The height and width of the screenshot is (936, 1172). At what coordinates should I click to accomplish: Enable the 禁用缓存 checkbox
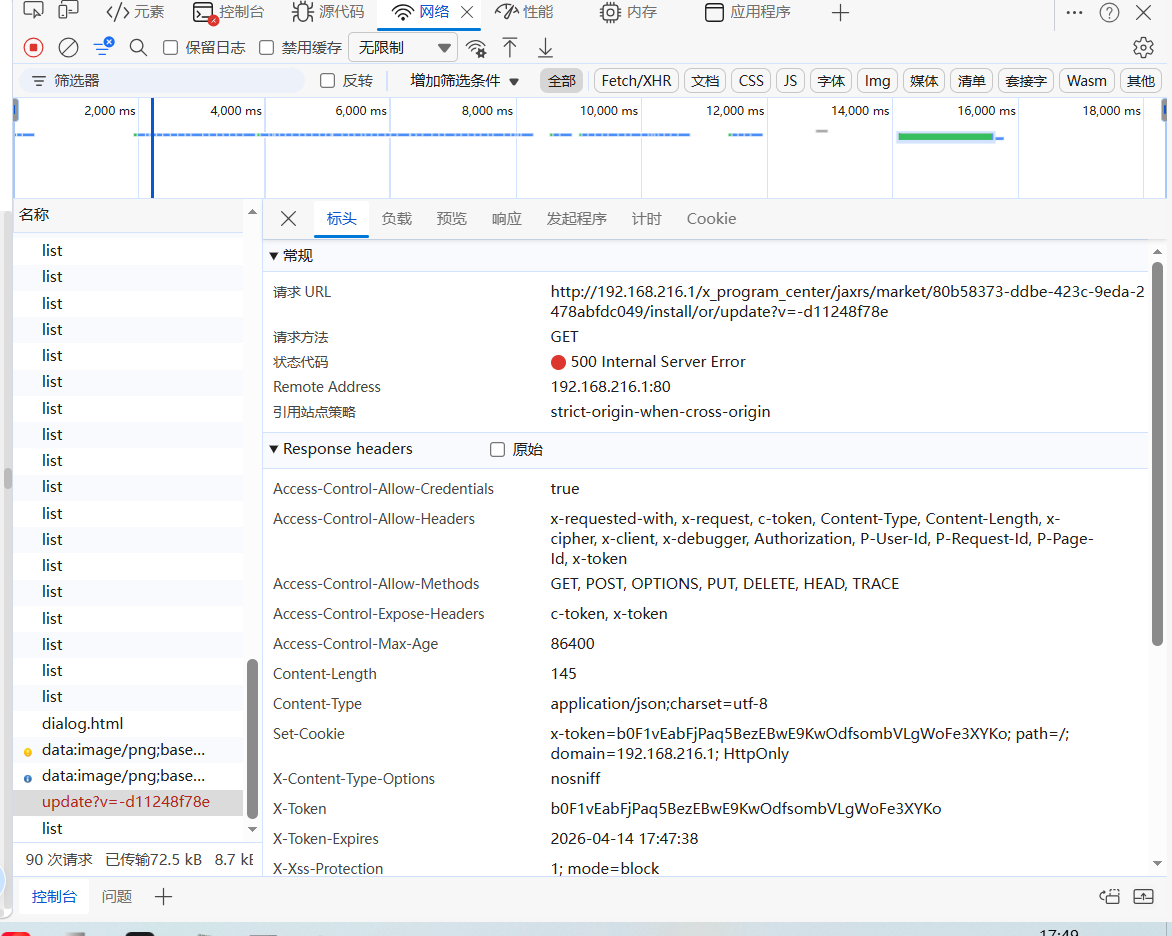pos(265,47)
